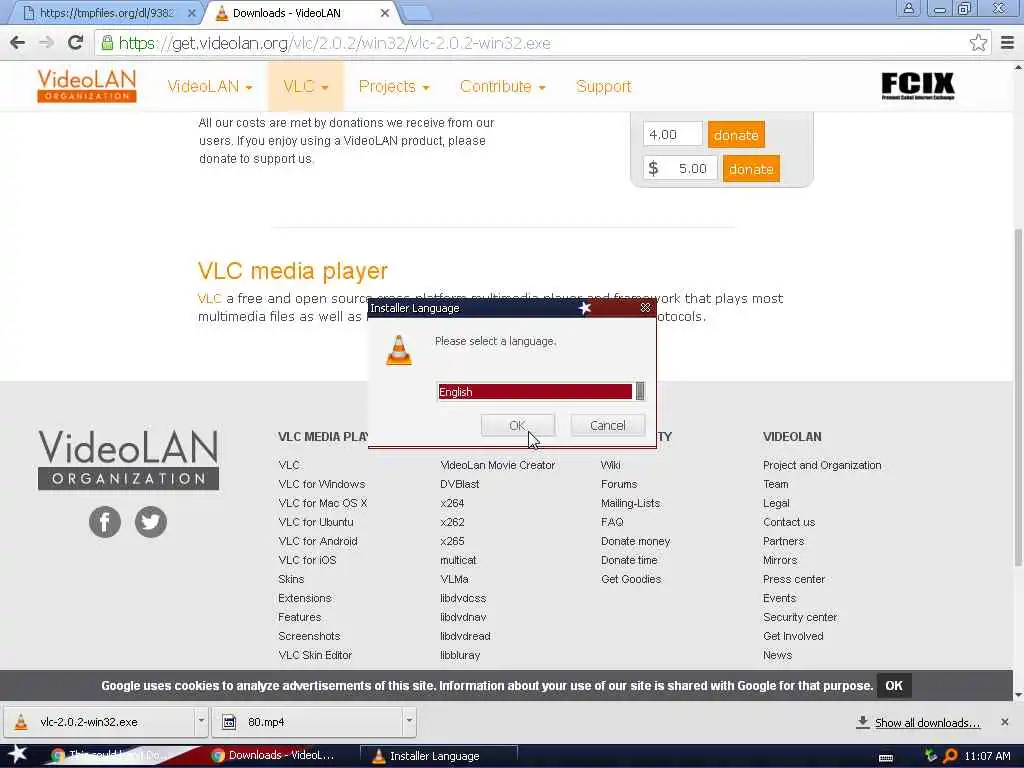The image size is (1024, 768).
Task: Cancel the Installer Language dialog
Action: tap(607, 425)
